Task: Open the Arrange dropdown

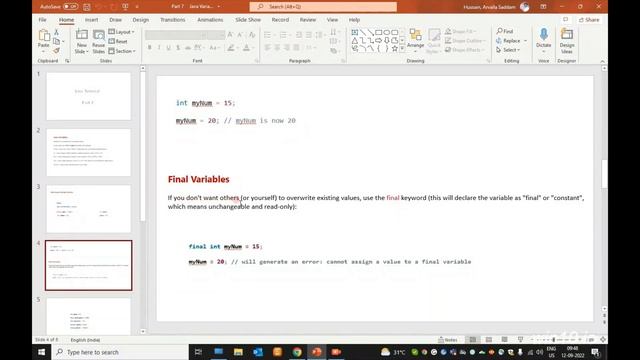Action: coord(416,41)
